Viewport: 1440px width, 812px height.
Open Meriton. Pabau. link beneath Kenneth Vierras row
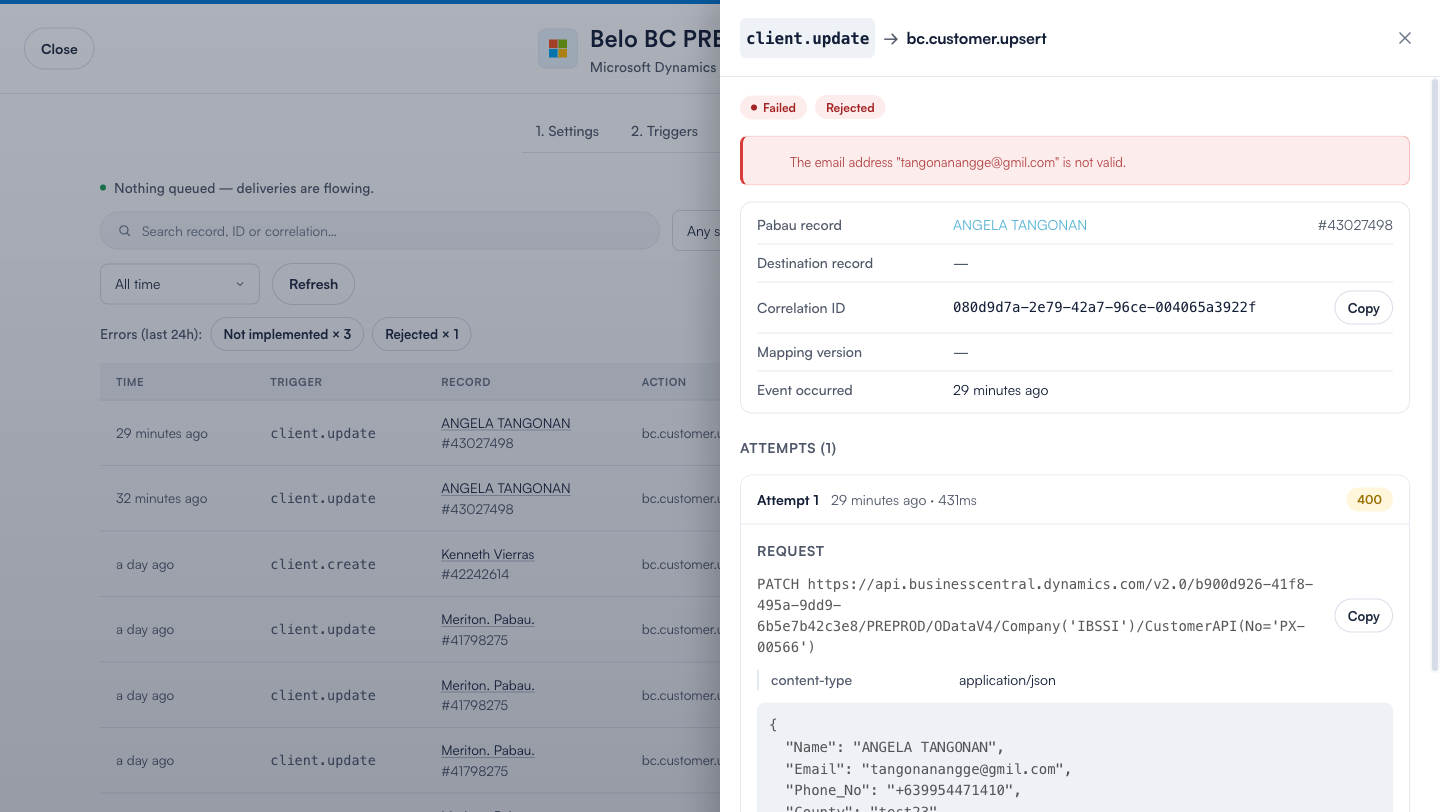click(488, 619)
